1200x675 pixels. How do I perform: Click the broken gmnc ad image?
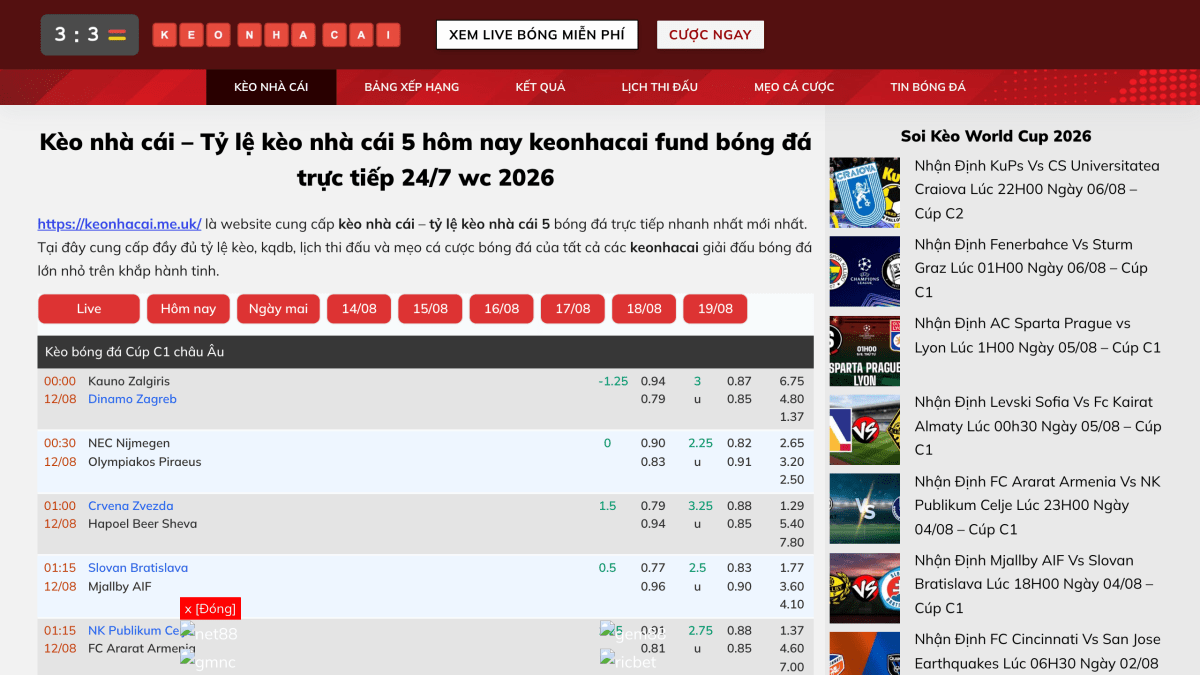point(208,661)
